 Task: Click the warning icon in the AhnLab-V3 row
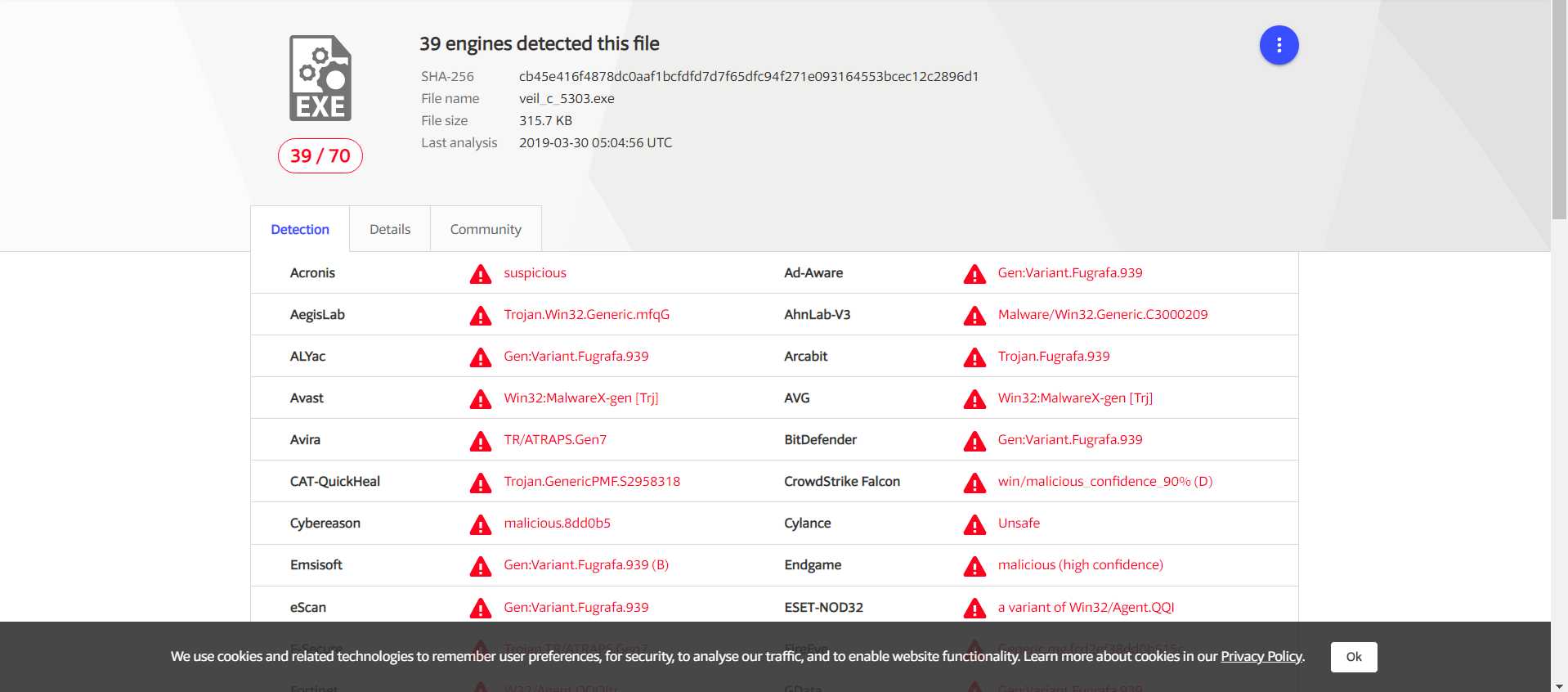[974, 316]
